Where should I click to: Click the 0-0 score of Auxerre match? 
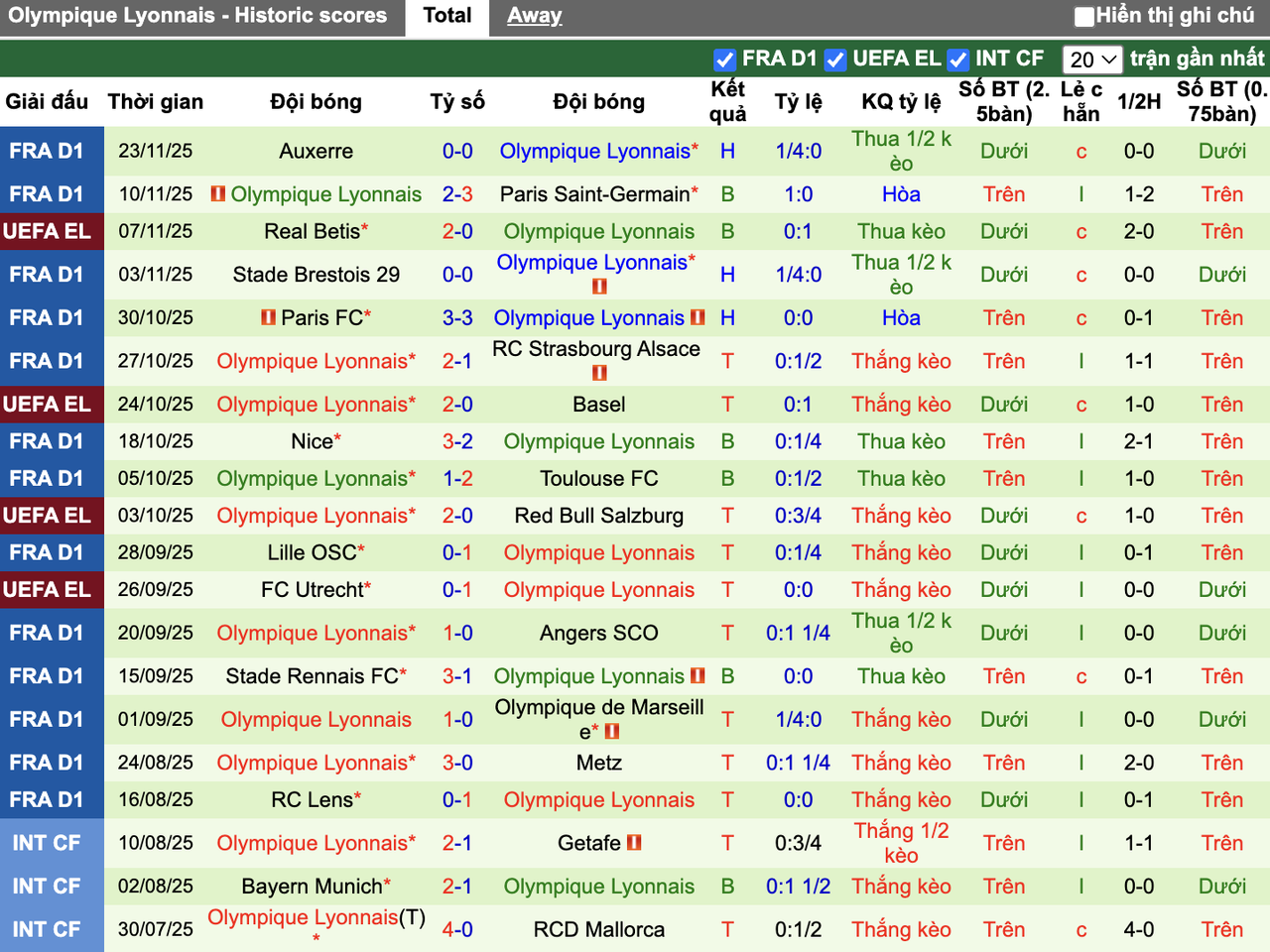457,152
